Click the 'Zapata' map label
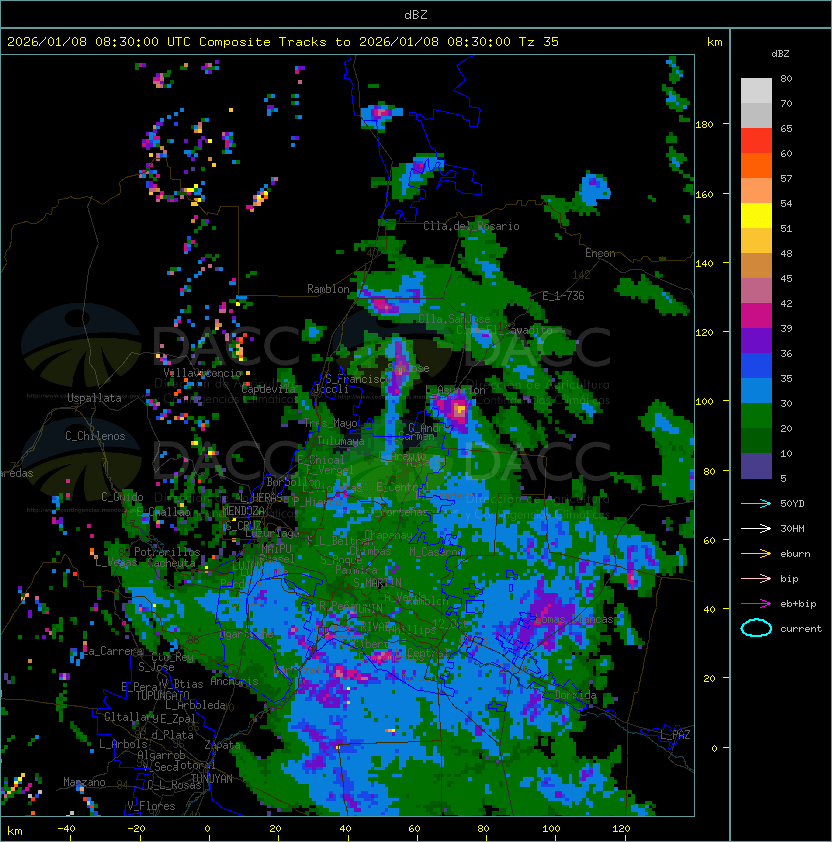 222,745
